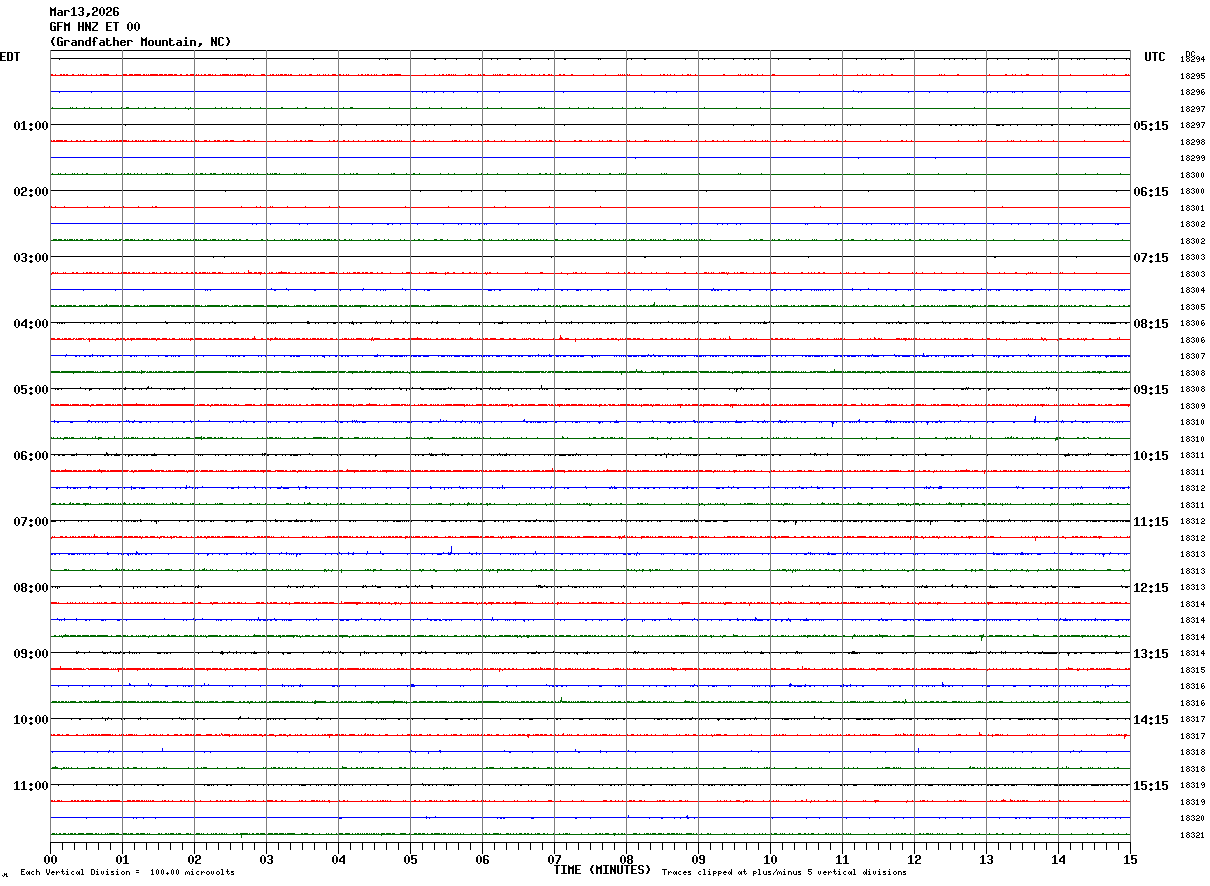Click the station code "GFM HNZ ET 00"
This screenshot has width=1210, height=886.
95,27
